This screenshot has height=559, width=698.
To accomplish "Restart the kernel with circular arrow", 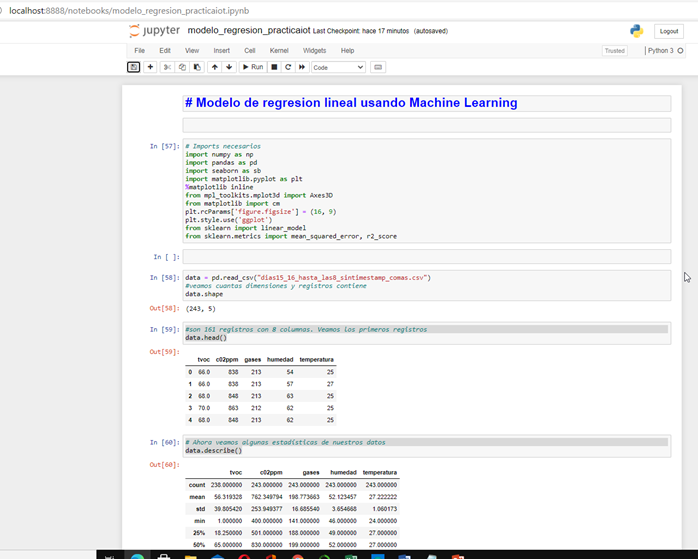I will [x=288, y=67].
